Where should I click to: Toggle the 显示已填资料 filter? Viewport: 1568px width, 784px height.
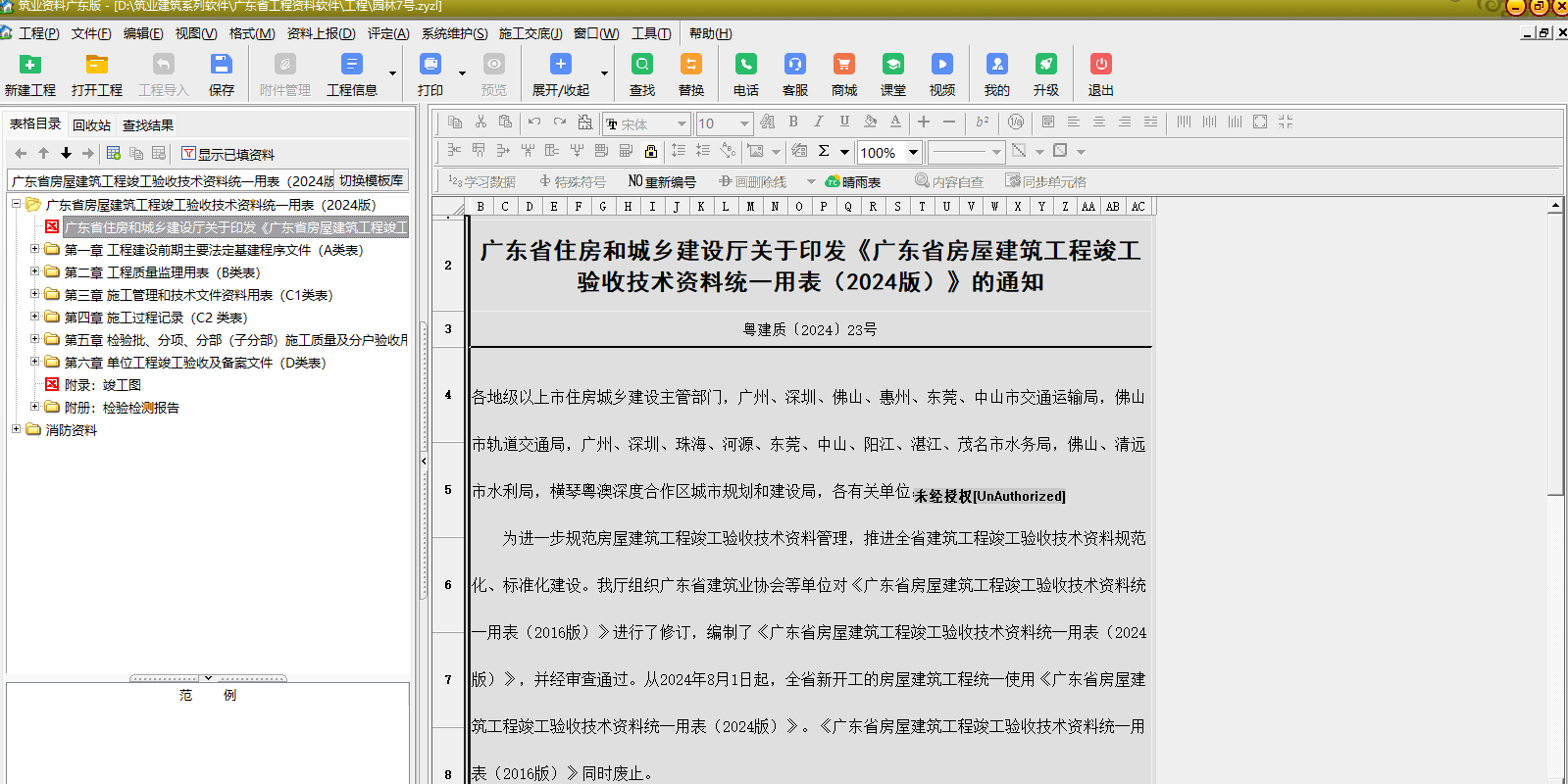click(x=228, y=154)
